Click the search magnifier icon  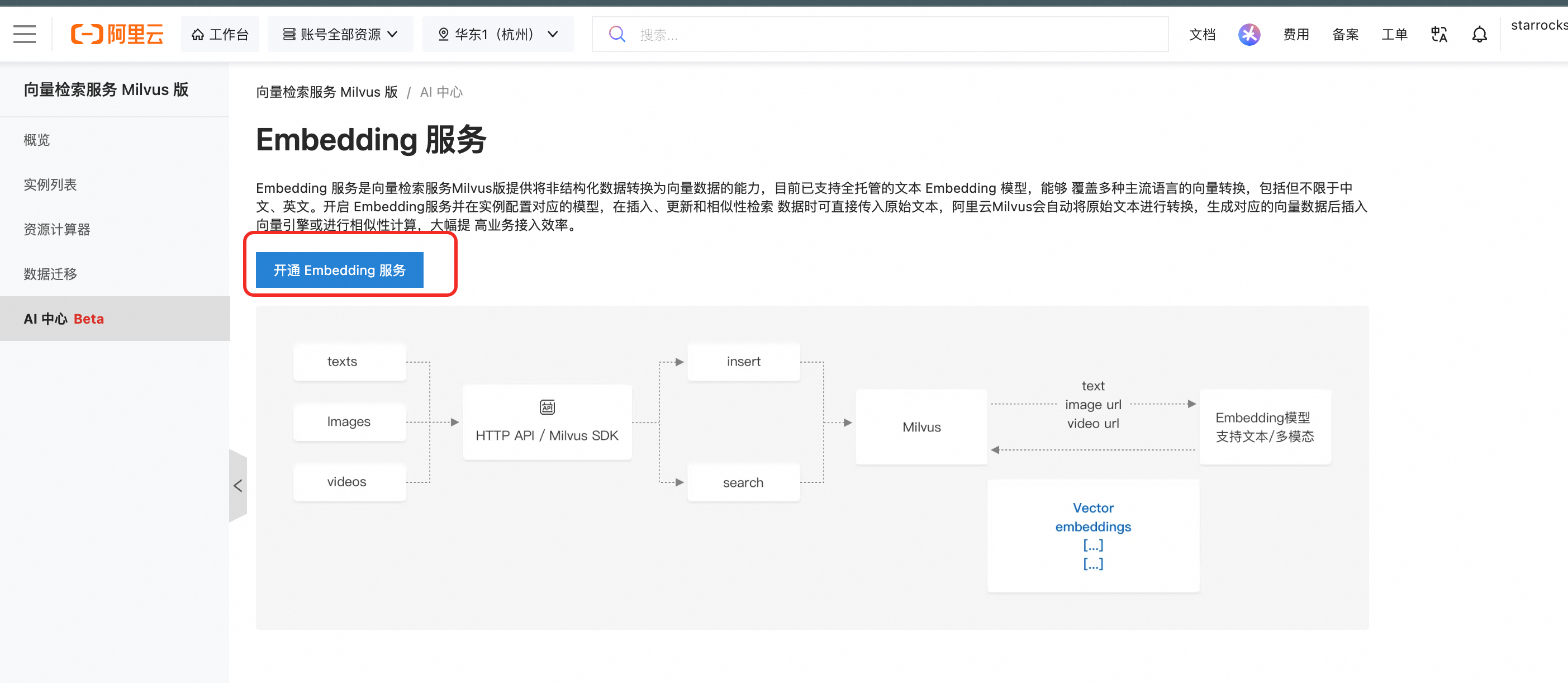pos(616,34)
